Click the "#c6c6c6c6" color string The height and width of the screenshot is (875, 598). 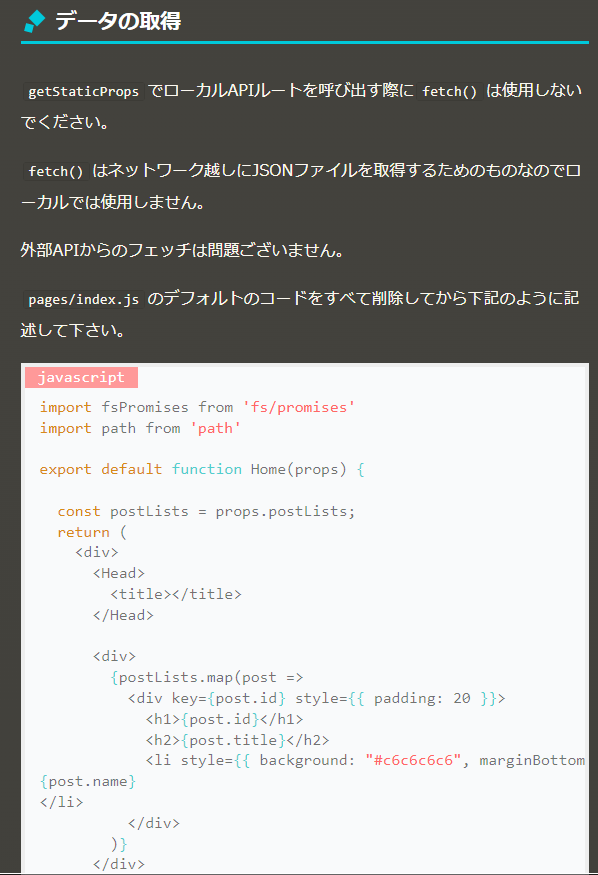click(x=413, y=761)
